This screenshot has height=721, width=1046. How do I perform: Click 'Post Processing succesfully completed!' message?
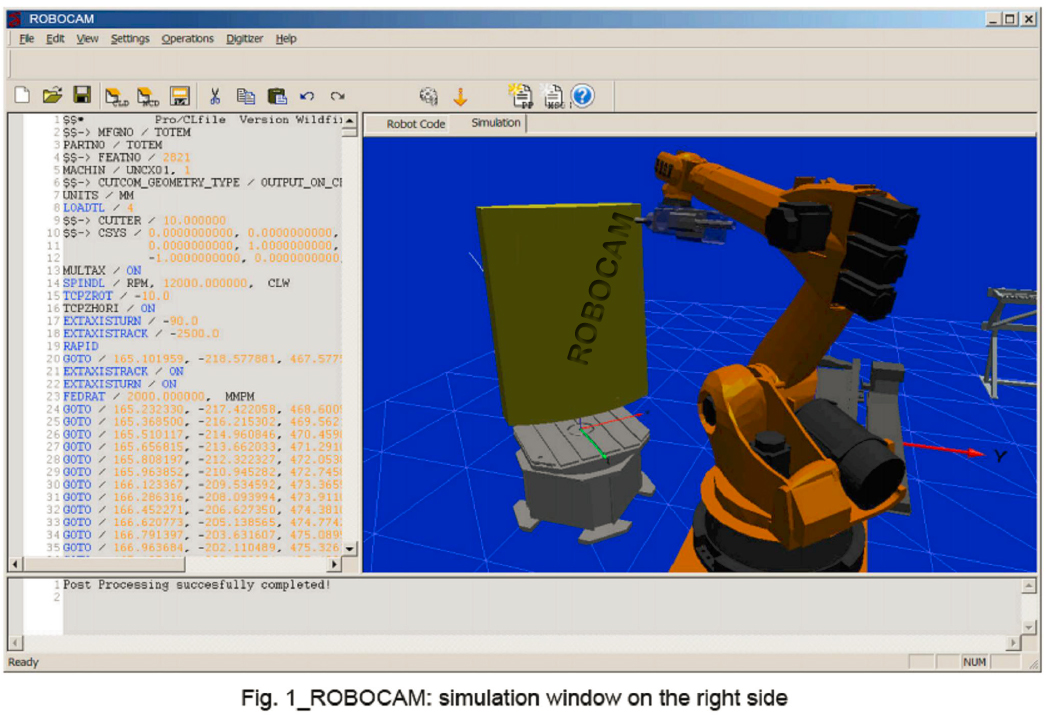click(197, 585)
